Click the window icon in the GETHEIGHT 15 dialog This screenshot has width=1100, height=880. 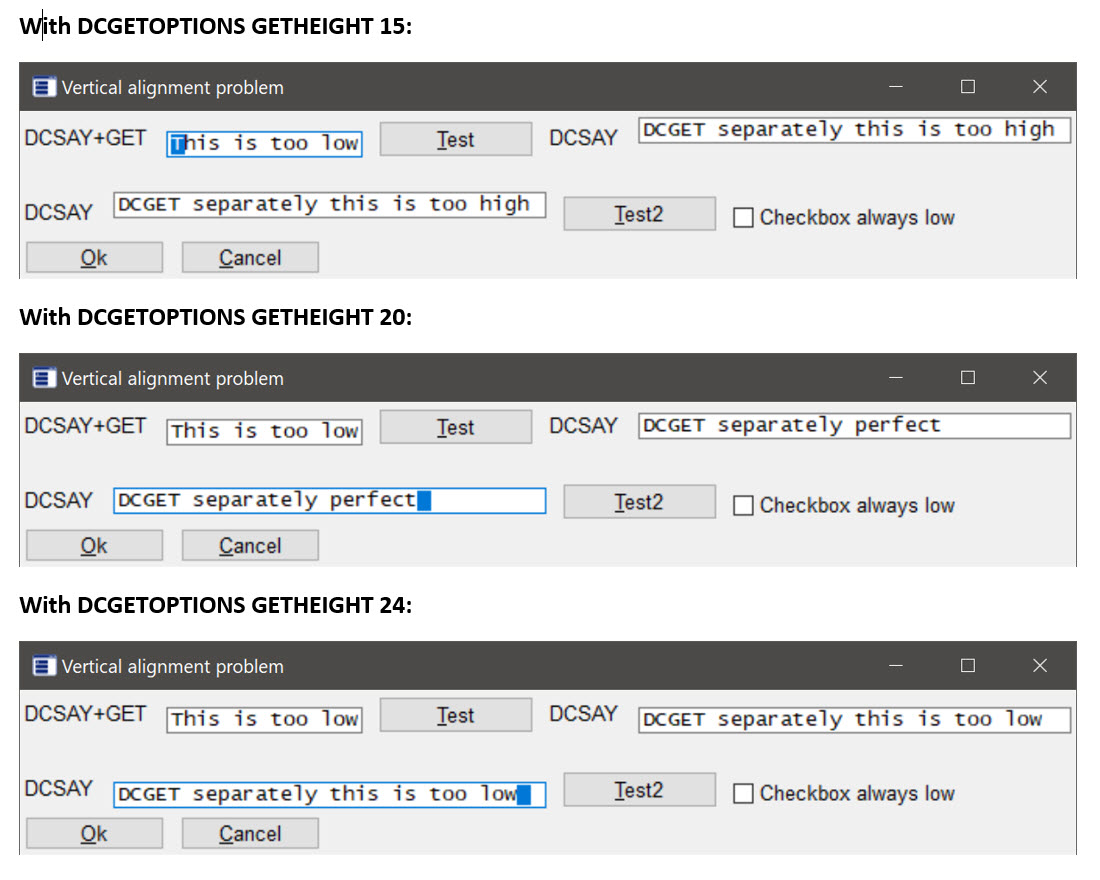[x=44, y=88]
